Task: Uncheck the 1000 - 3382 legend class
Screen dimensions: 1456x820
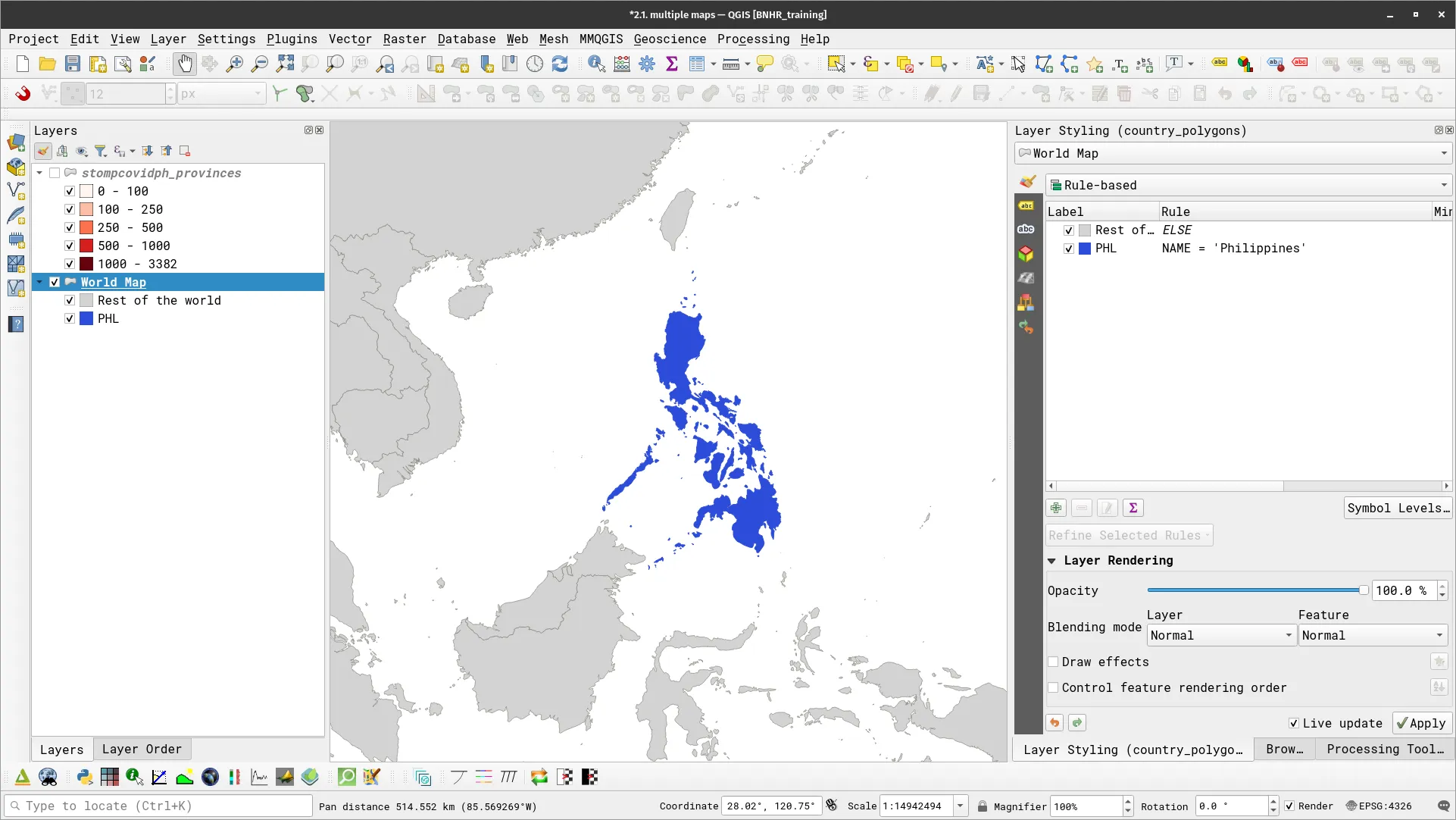Action: (70, 264)
